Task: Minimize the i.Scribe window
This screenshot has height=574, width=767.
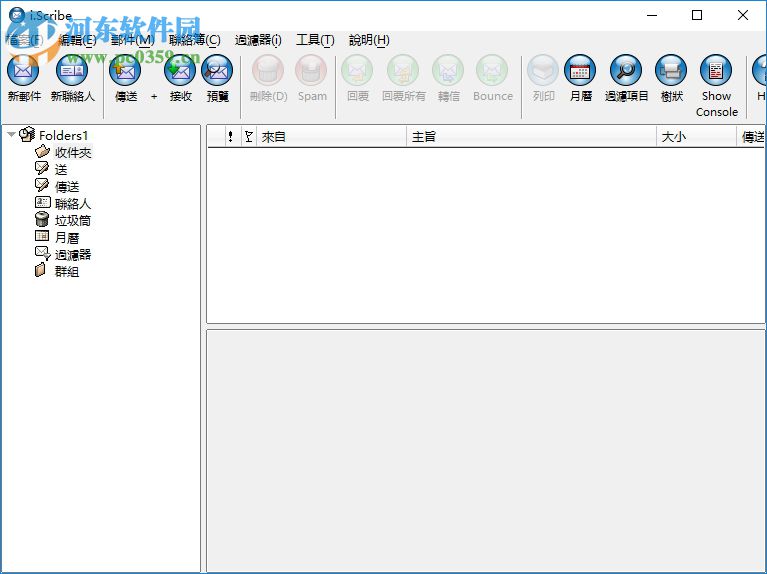Action: point(652,15)
